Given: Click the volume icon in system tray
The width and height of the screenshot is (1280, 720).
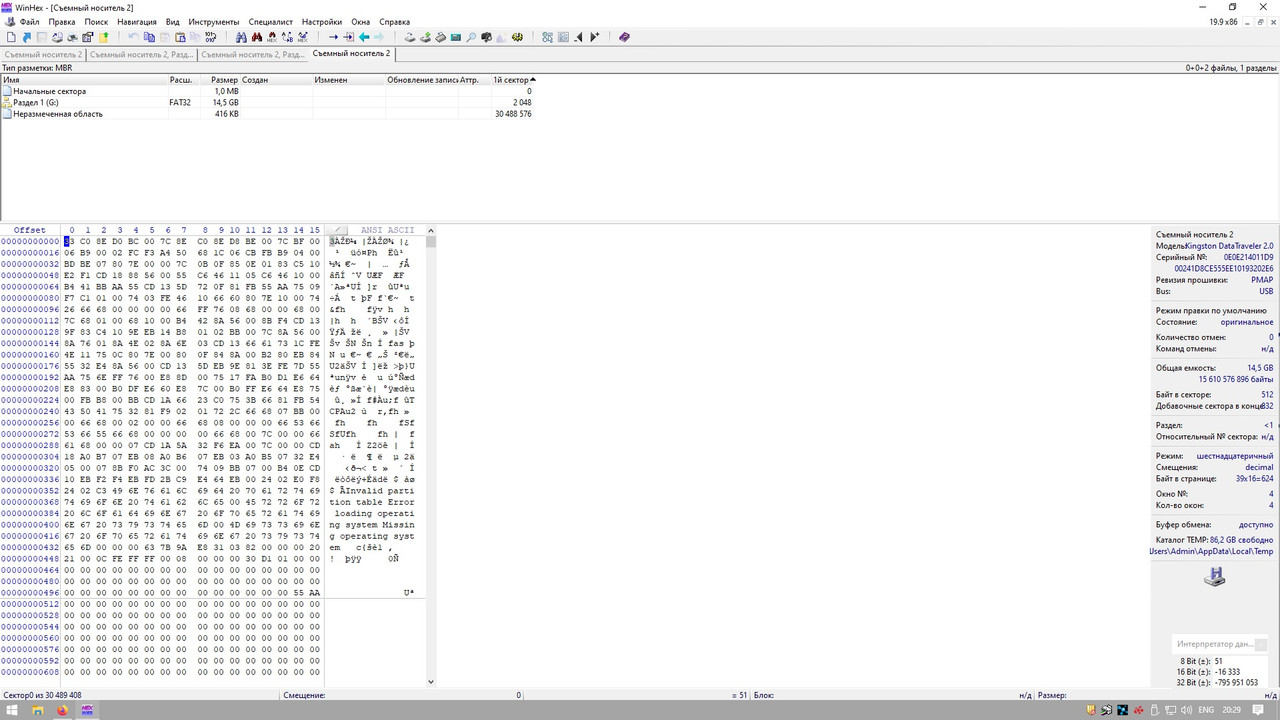Looking at the screenshot, I should tap(1184, 711).
